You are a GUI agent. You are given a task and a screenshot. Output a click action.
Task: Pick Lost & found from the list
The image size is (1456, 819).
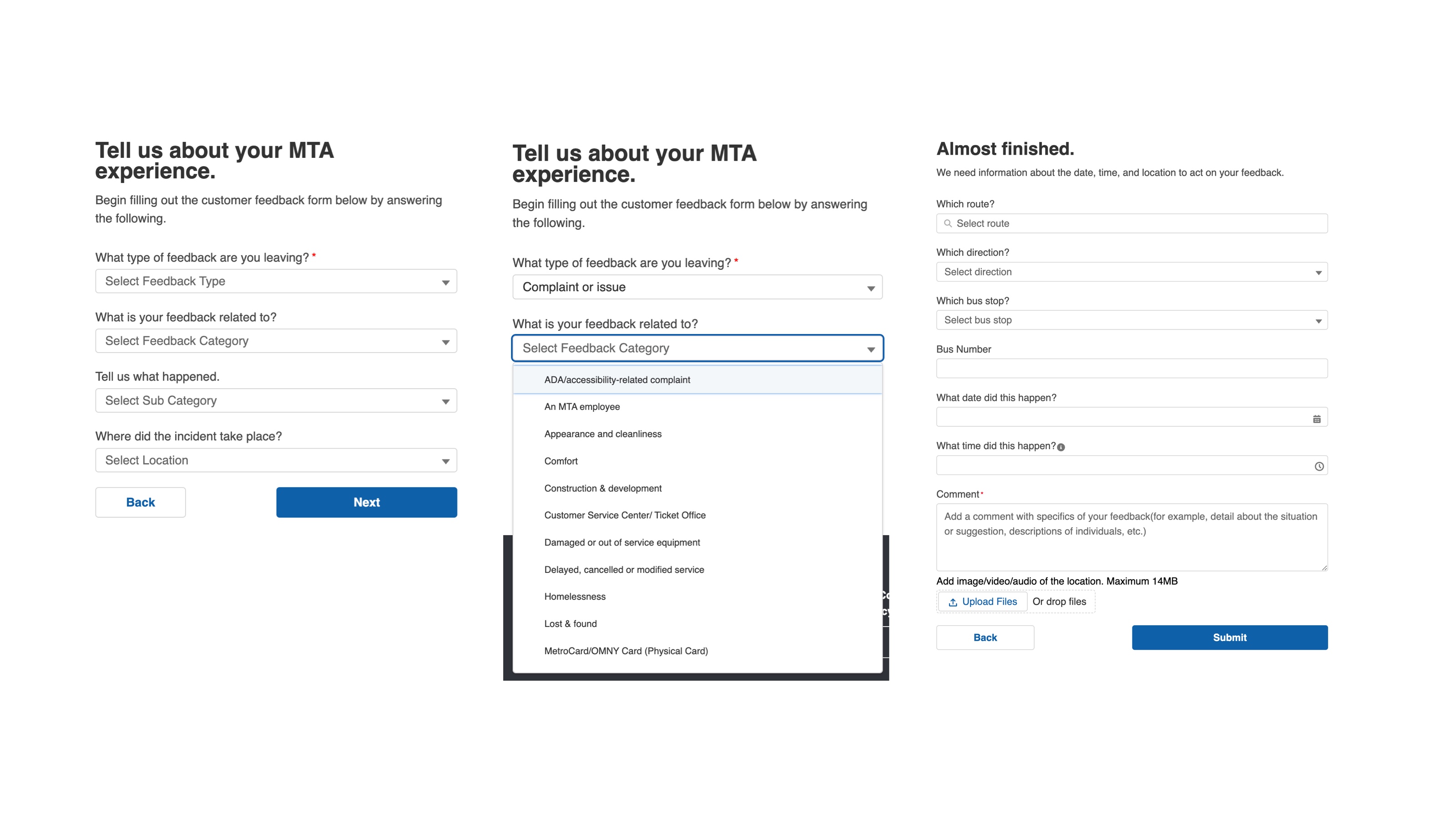[x=570, y=623]
